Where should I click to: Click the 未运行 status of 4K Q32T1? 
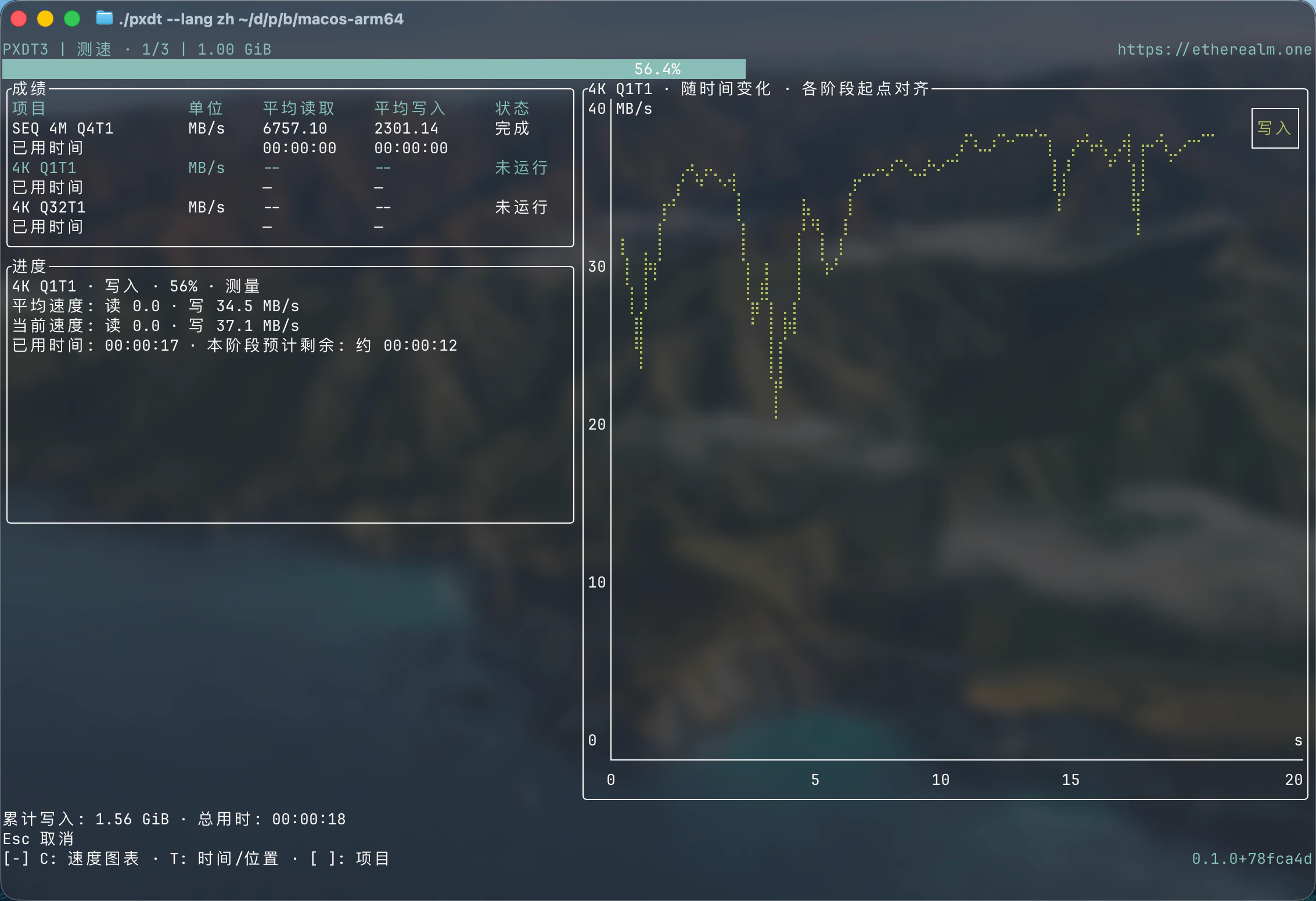[522, 207]
